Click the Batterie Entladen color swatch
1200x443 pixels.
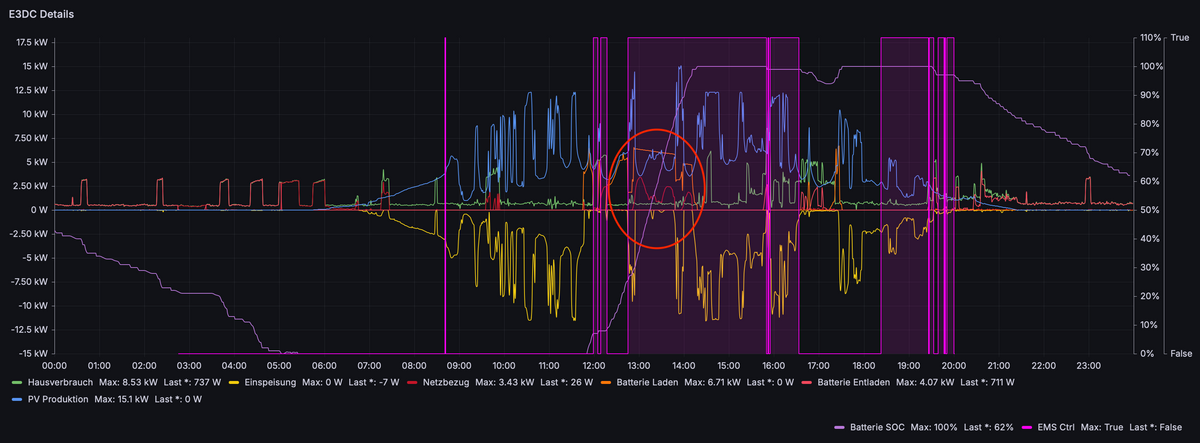[x=808, y=383]
